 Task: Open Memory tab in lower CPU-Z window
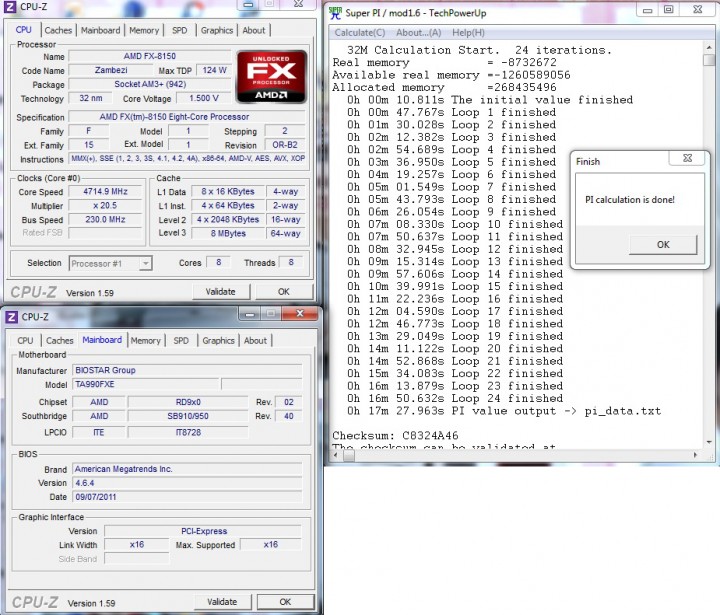[146, 341]
